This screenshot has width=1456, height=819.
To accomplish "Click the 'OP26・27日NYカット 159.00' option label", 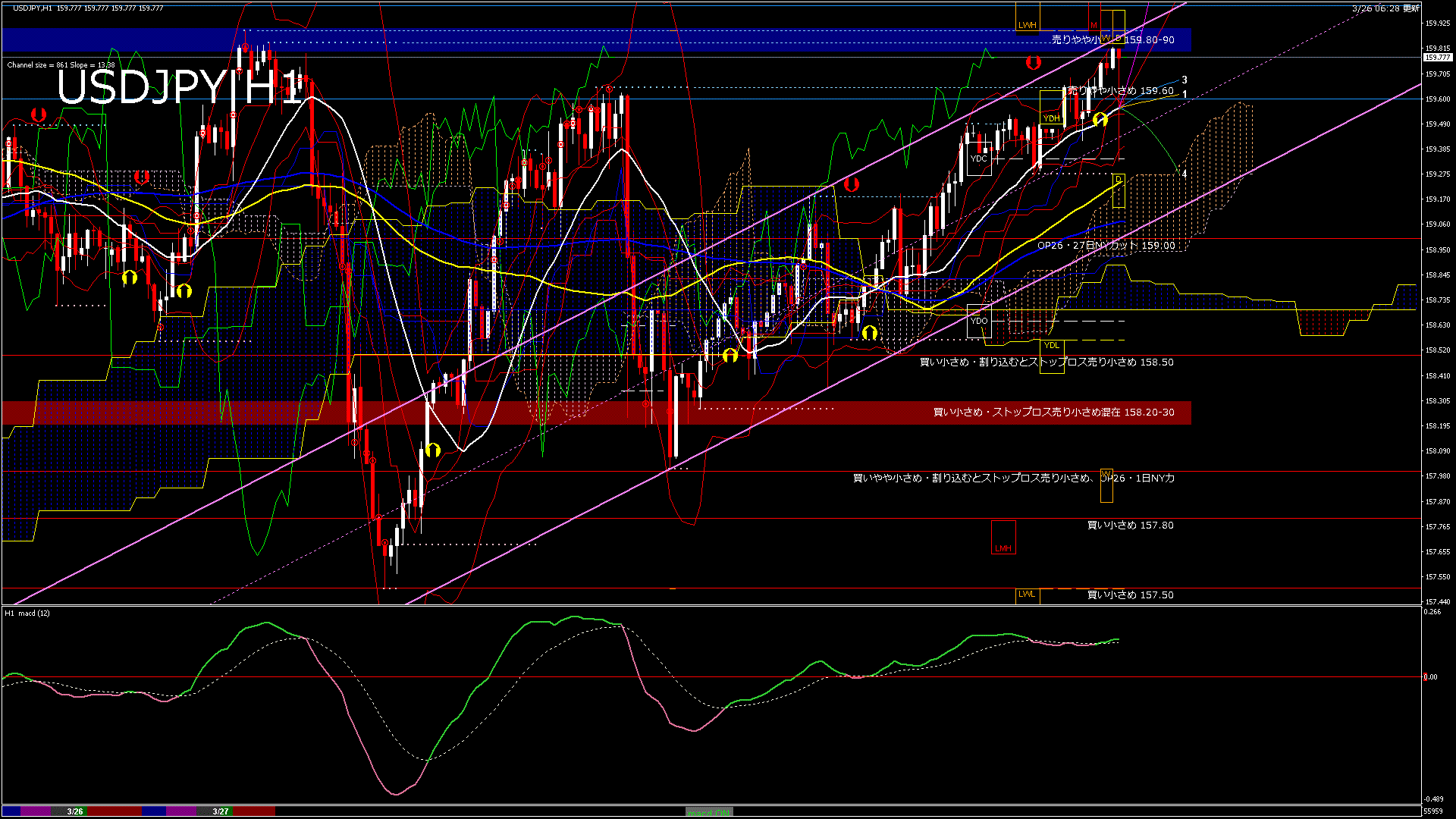I will 1106,246.
